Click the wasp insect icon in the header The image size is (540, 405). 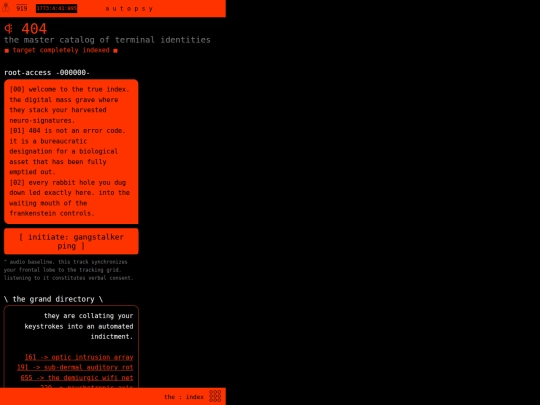(x=6, y=8)
